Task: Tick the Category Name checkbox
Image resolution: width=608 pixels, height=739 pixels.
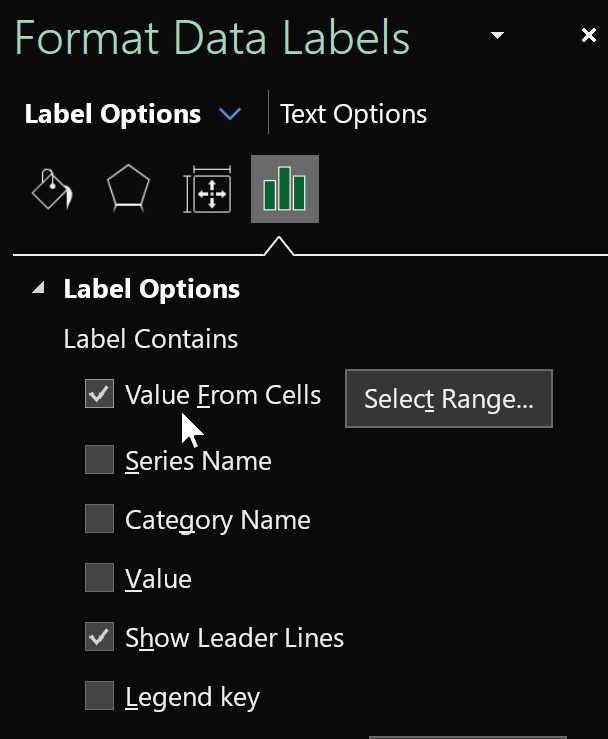Action: [x=99, y=519]
